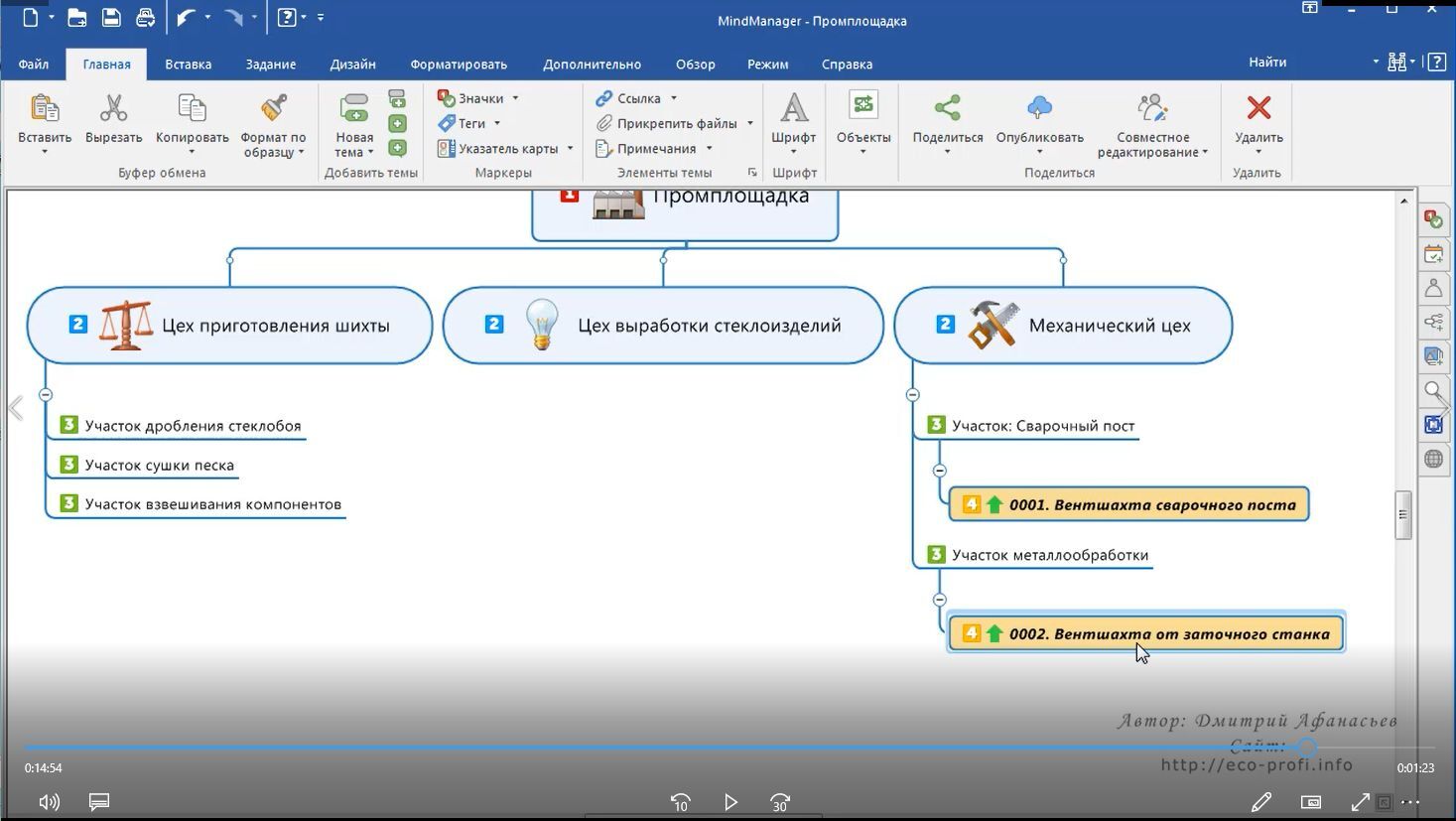Select topic Цех приготовления шихты
This screenshot has width=1456, height=821.
click(230, 326)
